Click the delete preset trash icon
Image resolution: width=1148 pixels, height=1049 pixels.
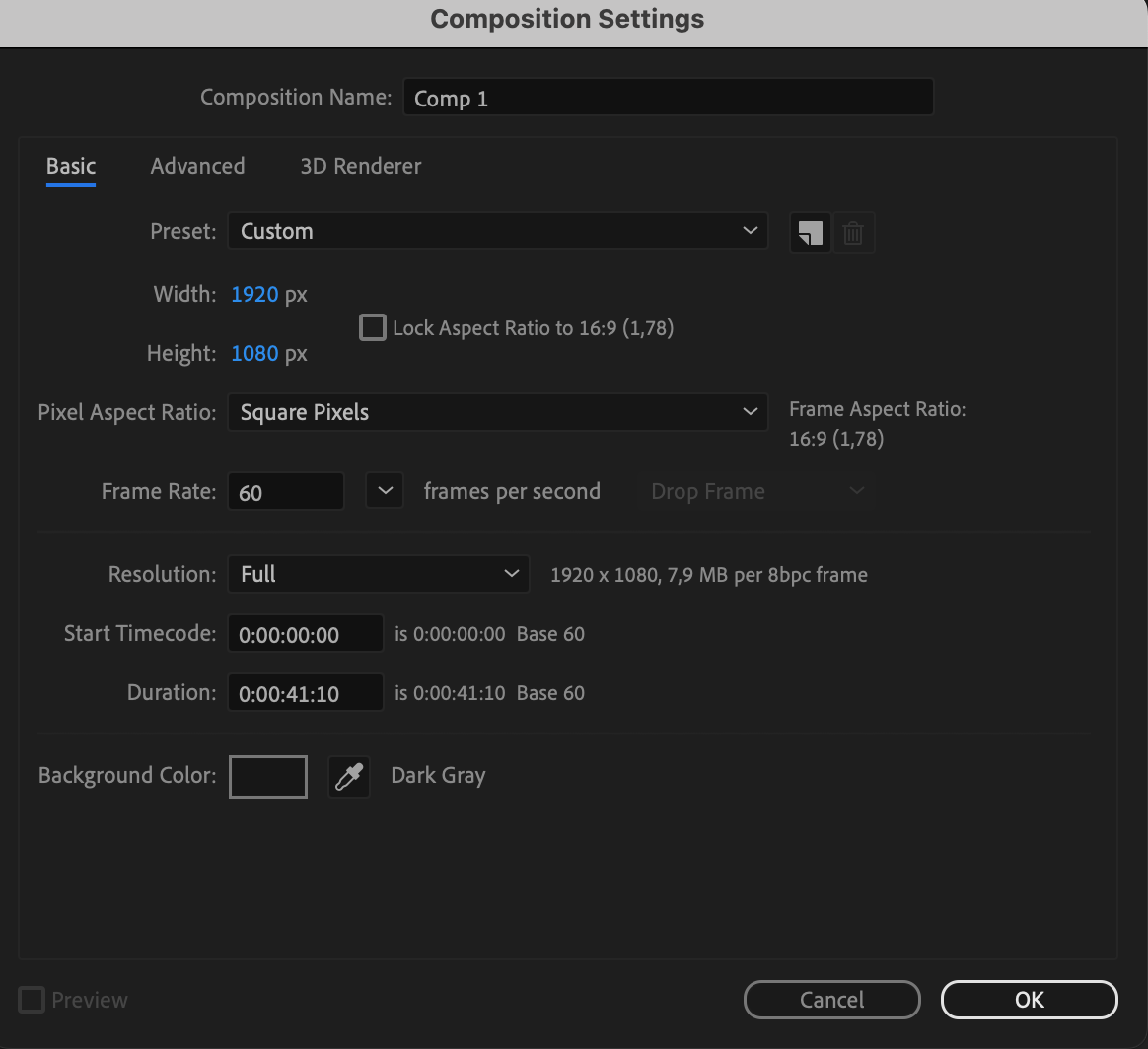[853, 233]
